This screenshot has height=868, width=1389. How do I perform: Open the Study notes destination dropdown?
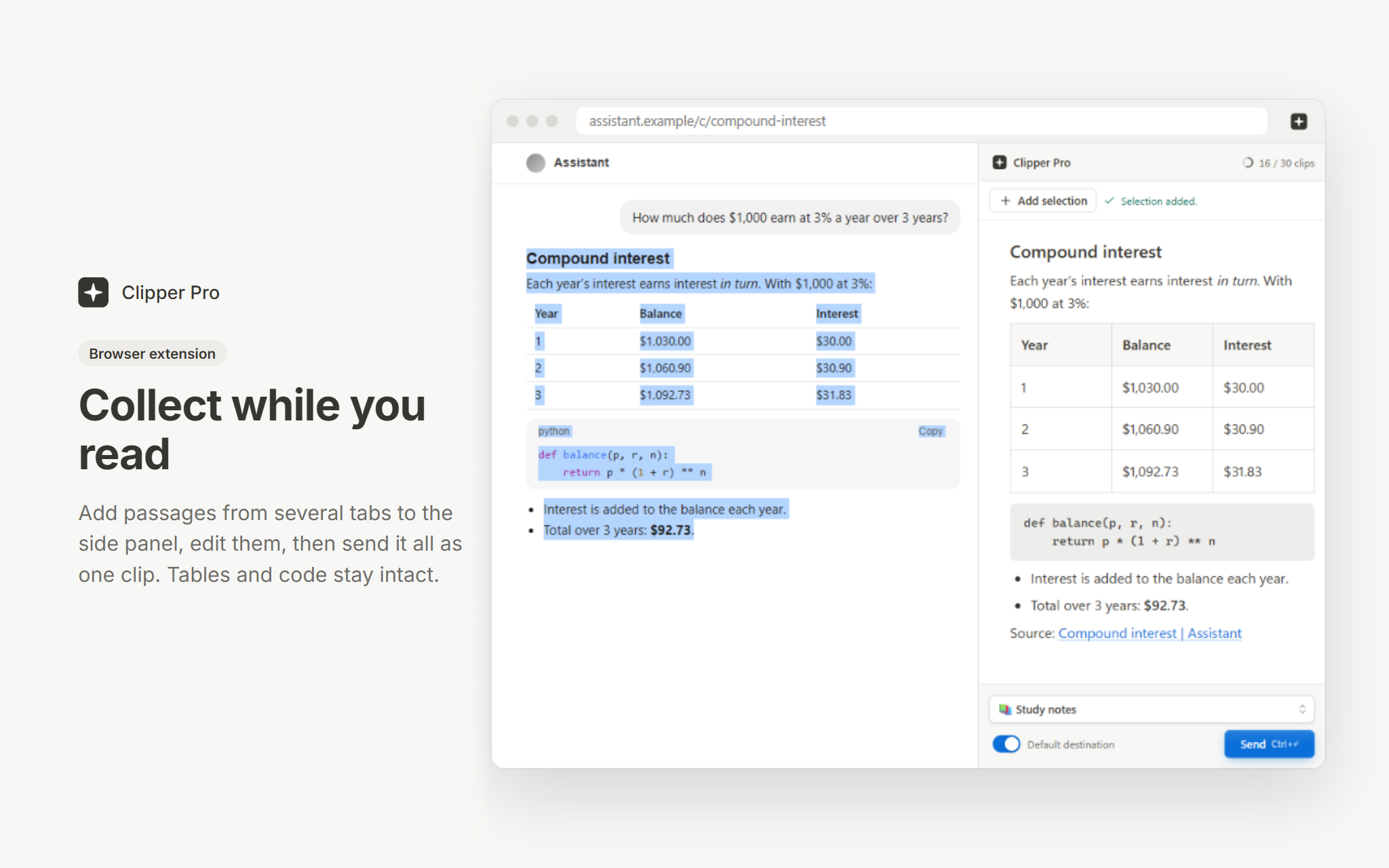click(1152, 709)
